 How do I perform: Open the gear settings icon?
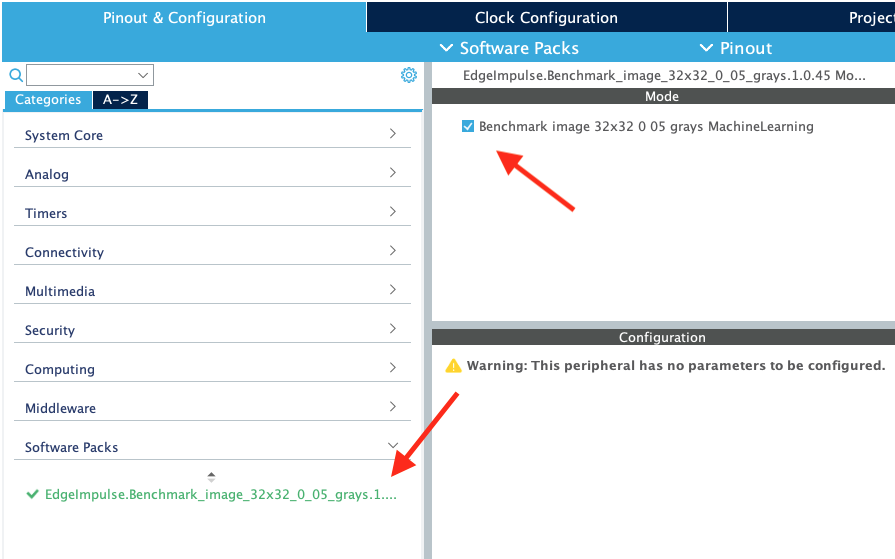click(409, 75)
